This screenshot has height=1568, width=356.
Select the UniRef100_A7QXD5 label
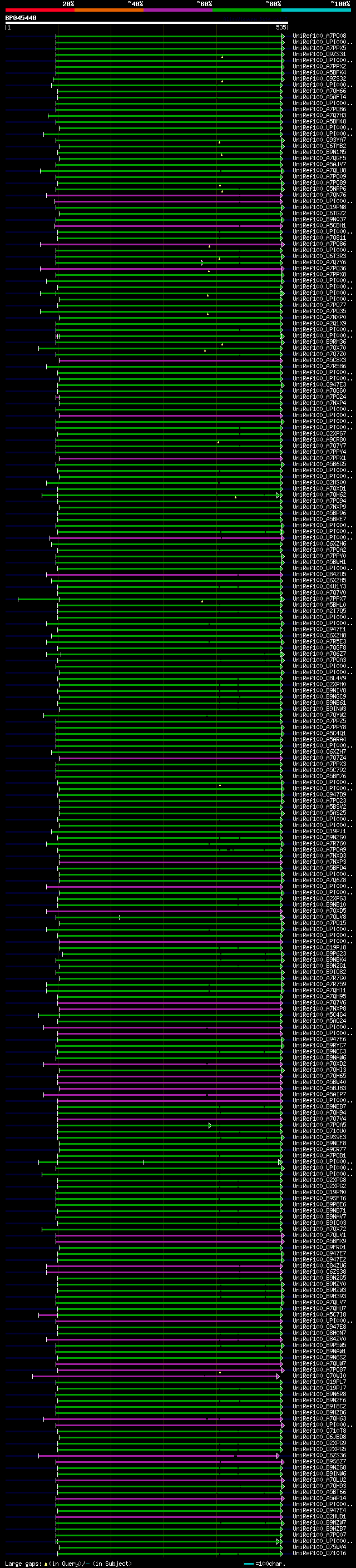click(x=319, y=911)
